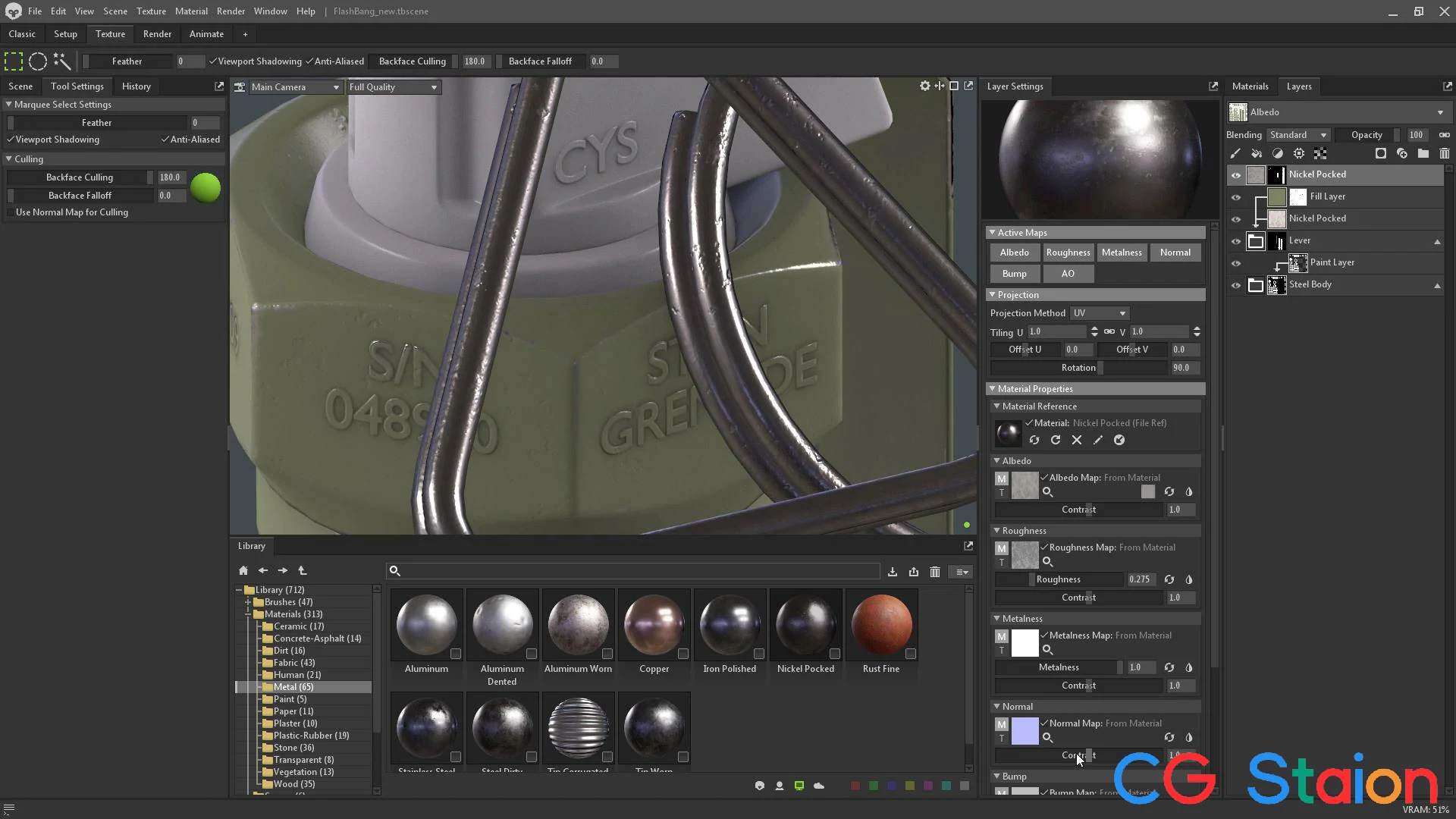Hide the Lever layer group
Screen dimensions: 1456x819
point(1236,240)
